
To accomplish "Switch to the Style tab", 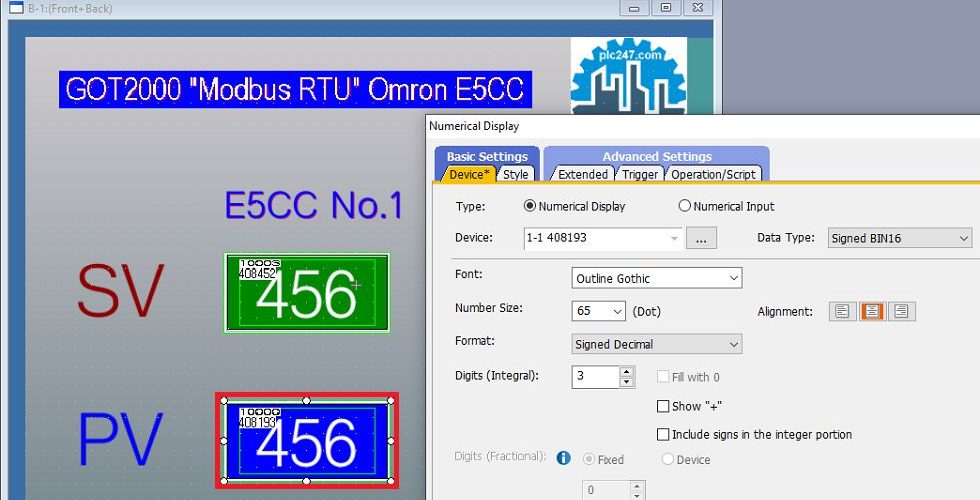I will 516,174.
